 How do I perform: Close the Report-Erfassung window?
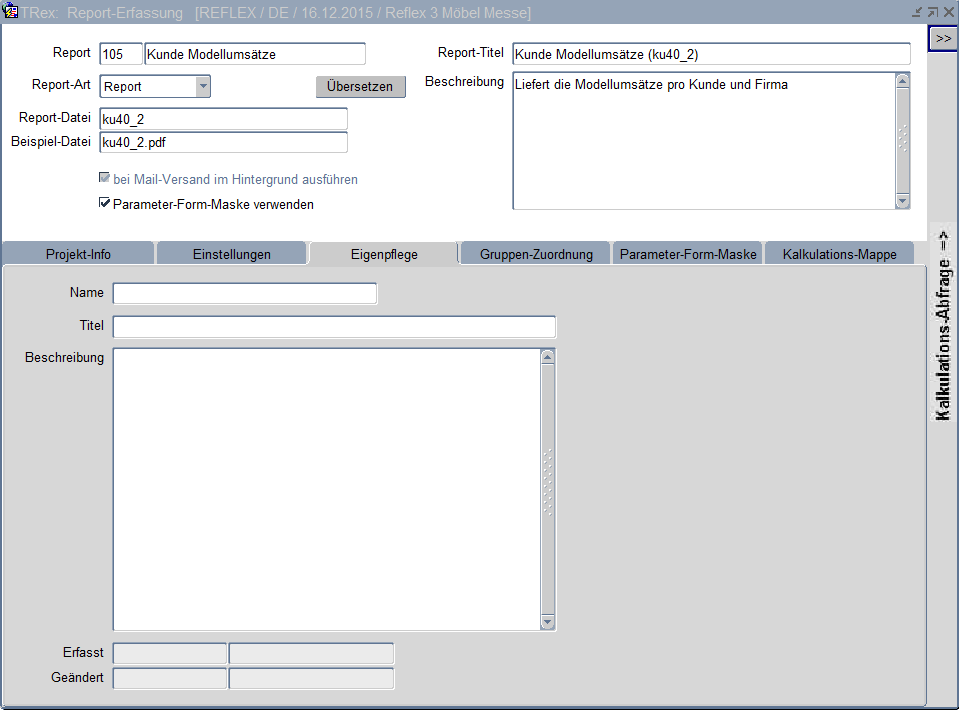pos(948,12)
